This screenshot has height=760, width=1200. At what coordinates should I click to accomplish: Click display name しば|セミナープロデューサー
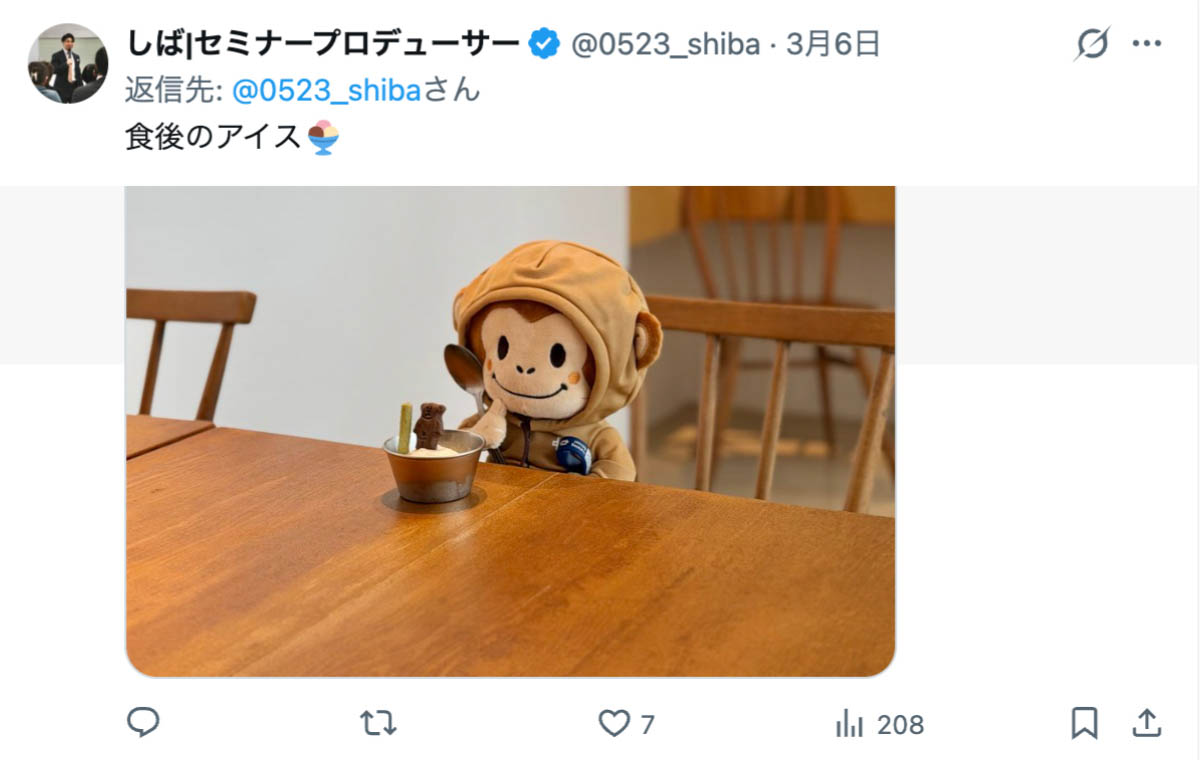tap(322, 44)
